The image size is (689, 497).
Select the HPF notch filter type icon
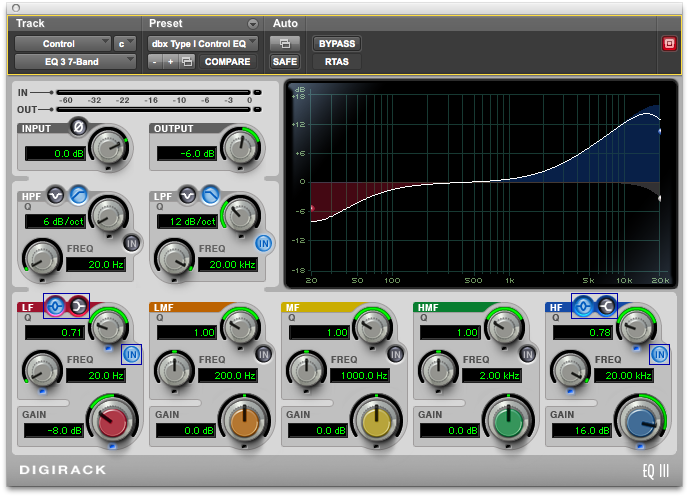point(55,195)
